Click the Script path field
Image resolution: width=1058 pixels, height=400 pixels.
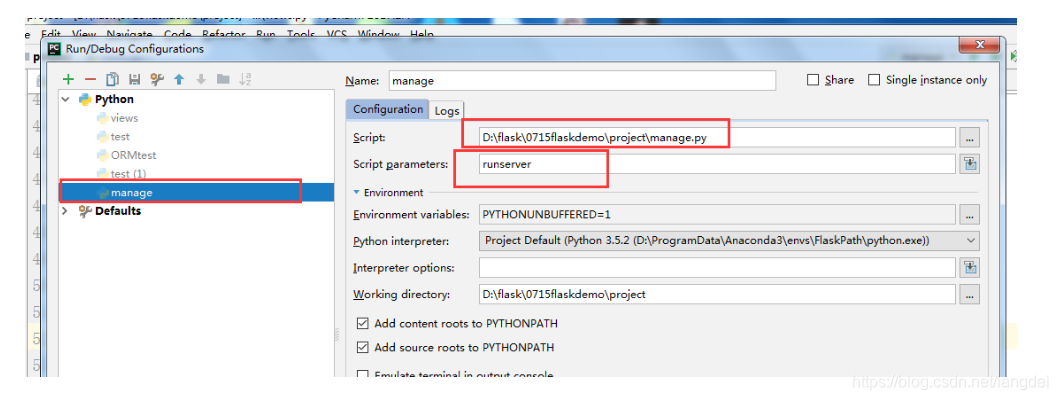pyautogui.click(x=717, y=138)
